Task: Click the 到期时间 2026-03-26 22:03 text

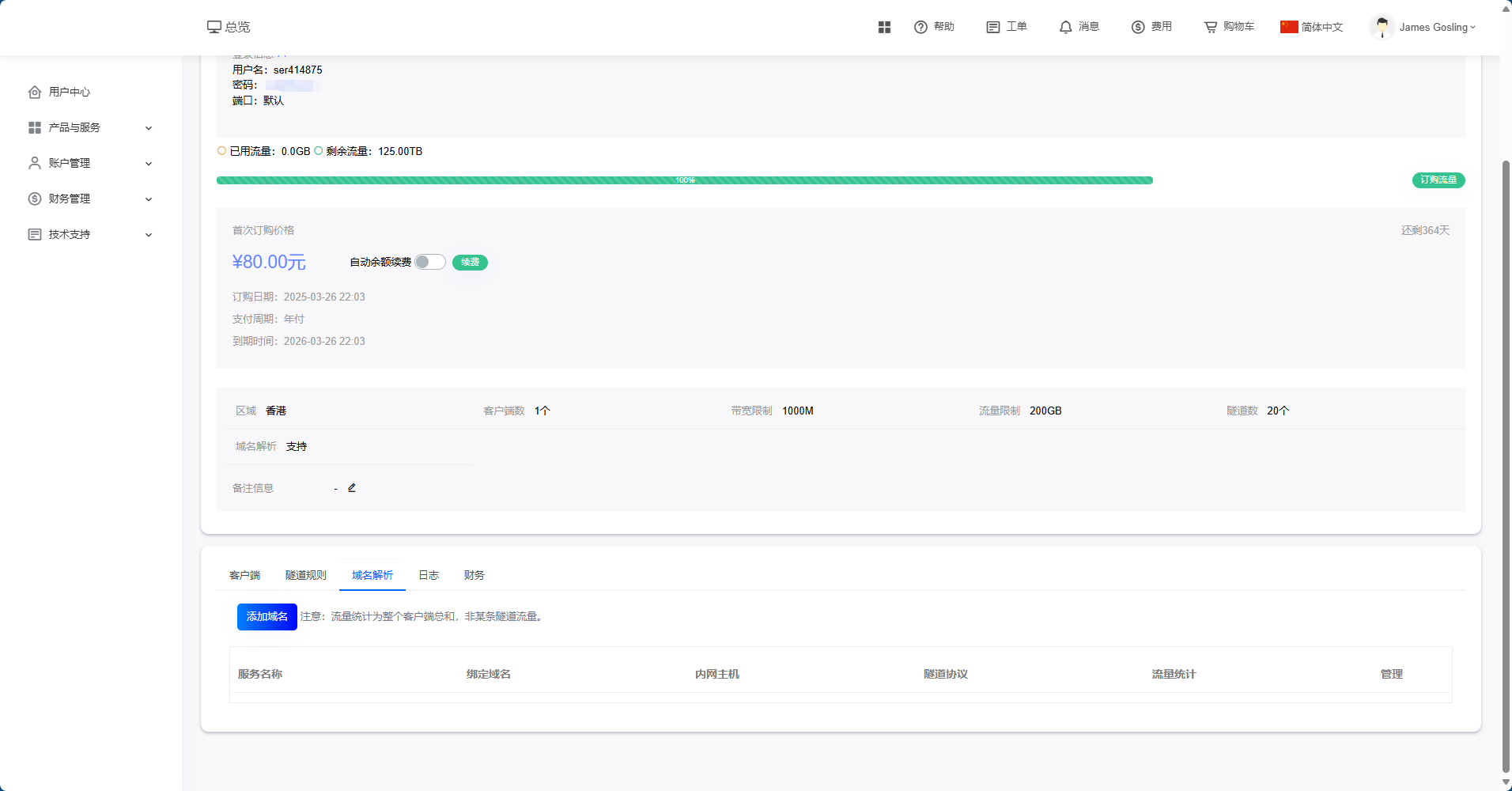Action: click(x=299, y=342)
